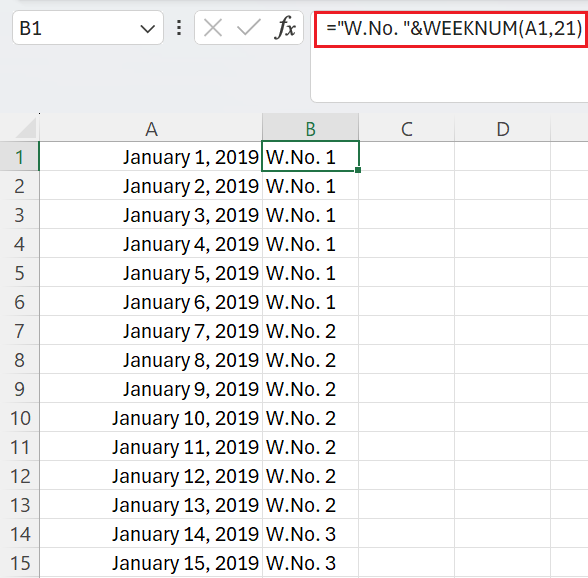Viewport: 588px width, 578px height.
Task: Click the Insert Function fx icon
Action: point(285,28)
